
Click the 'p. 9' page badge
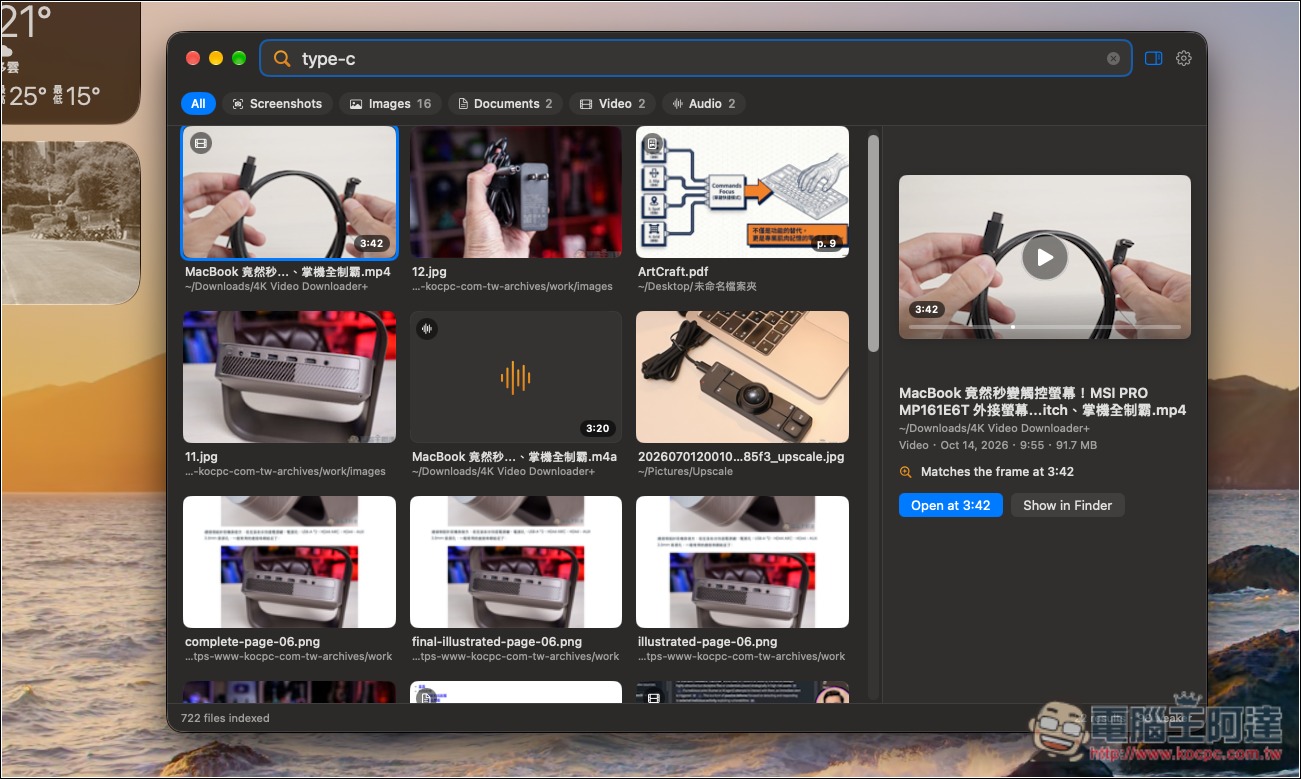[826, 243]
